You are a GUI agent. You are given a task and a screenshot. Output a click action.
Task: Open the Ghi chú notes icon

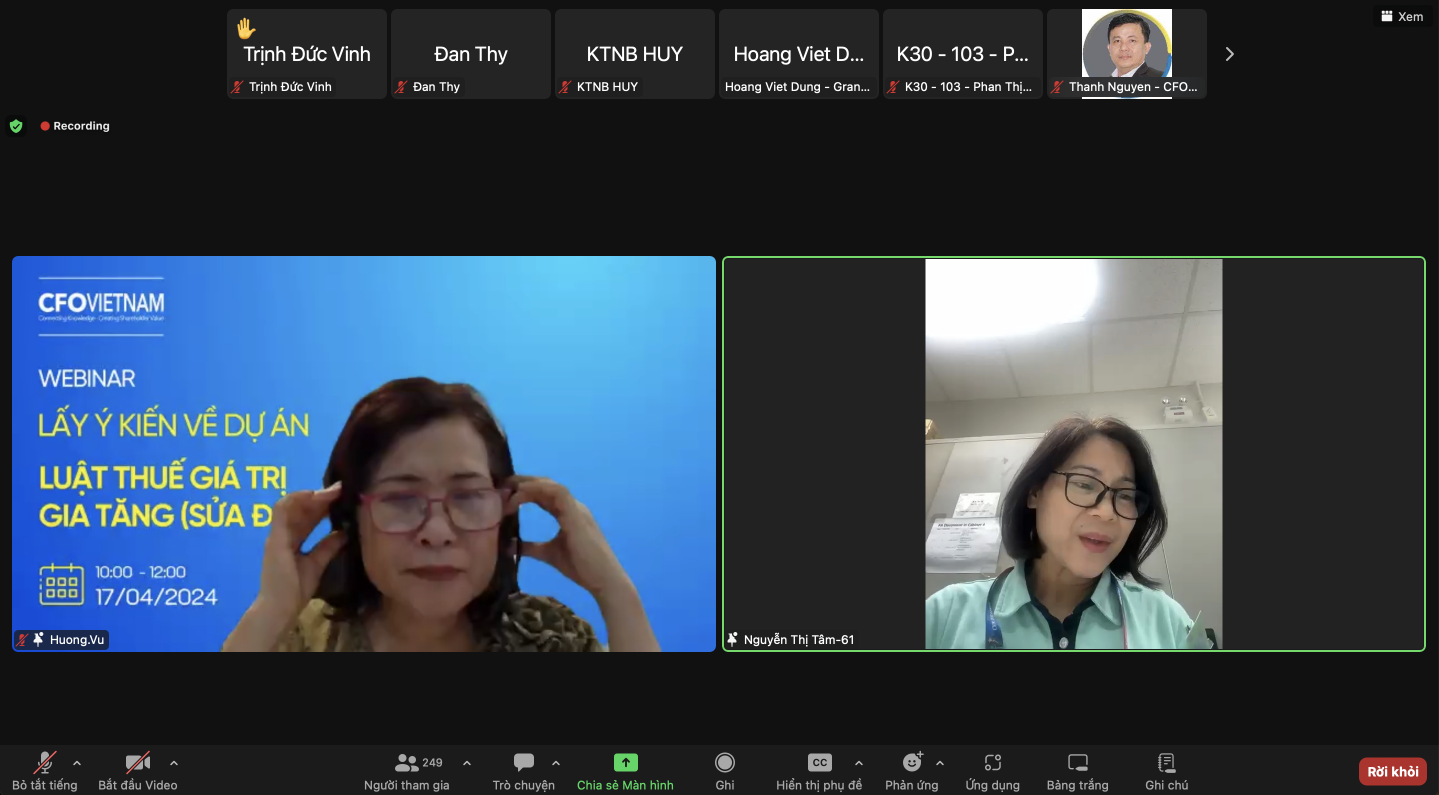pyautogui.click(x=1166, y=763)
